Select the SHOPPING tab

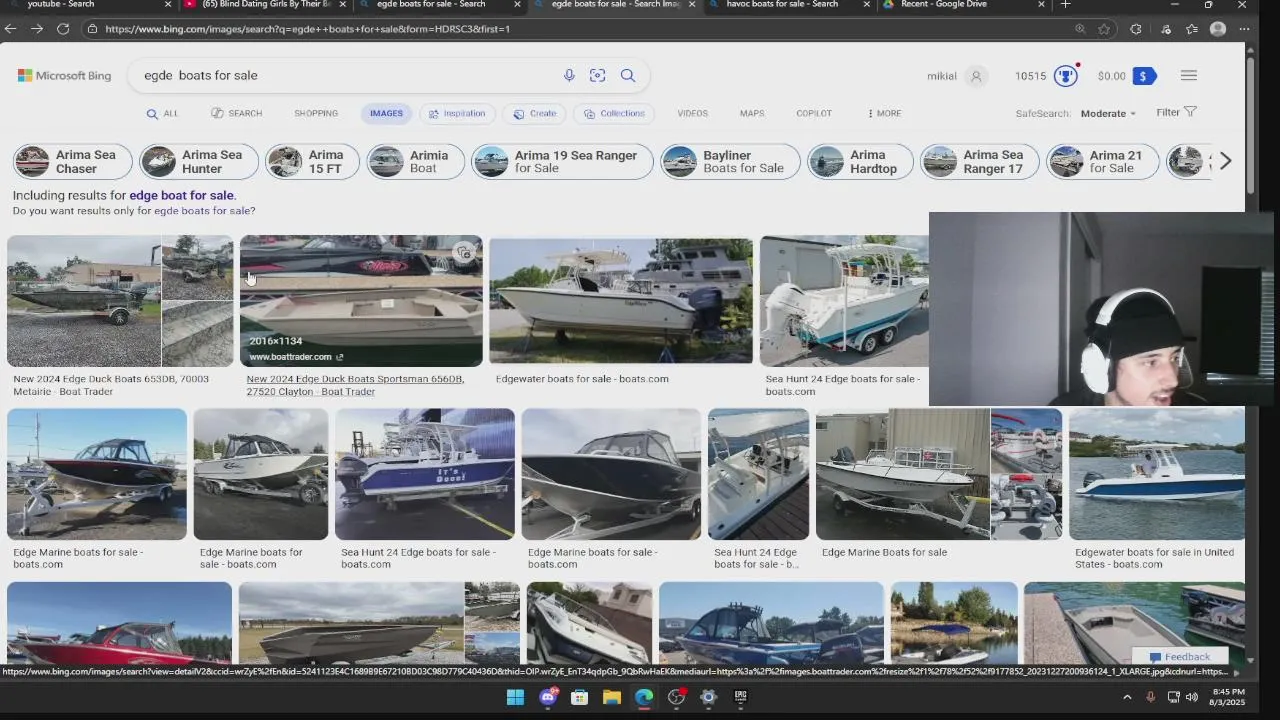coord(316,113)
